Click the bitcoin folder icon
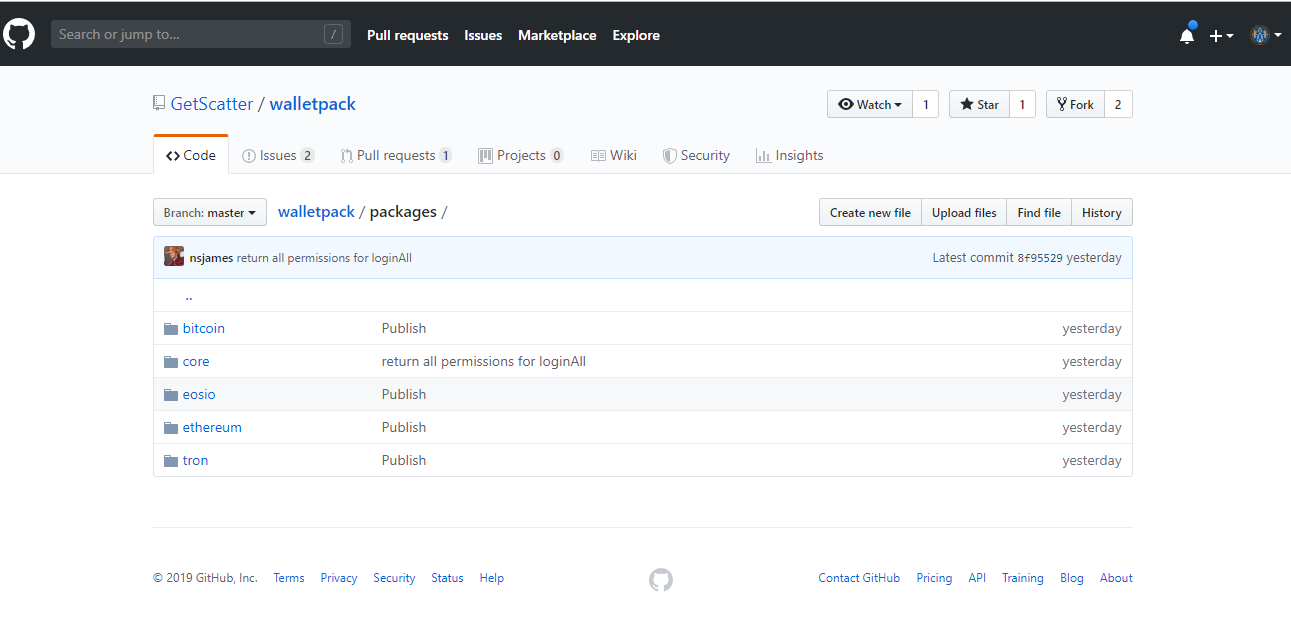This screenshot has height=627, width=1291. tap(171, 329)
